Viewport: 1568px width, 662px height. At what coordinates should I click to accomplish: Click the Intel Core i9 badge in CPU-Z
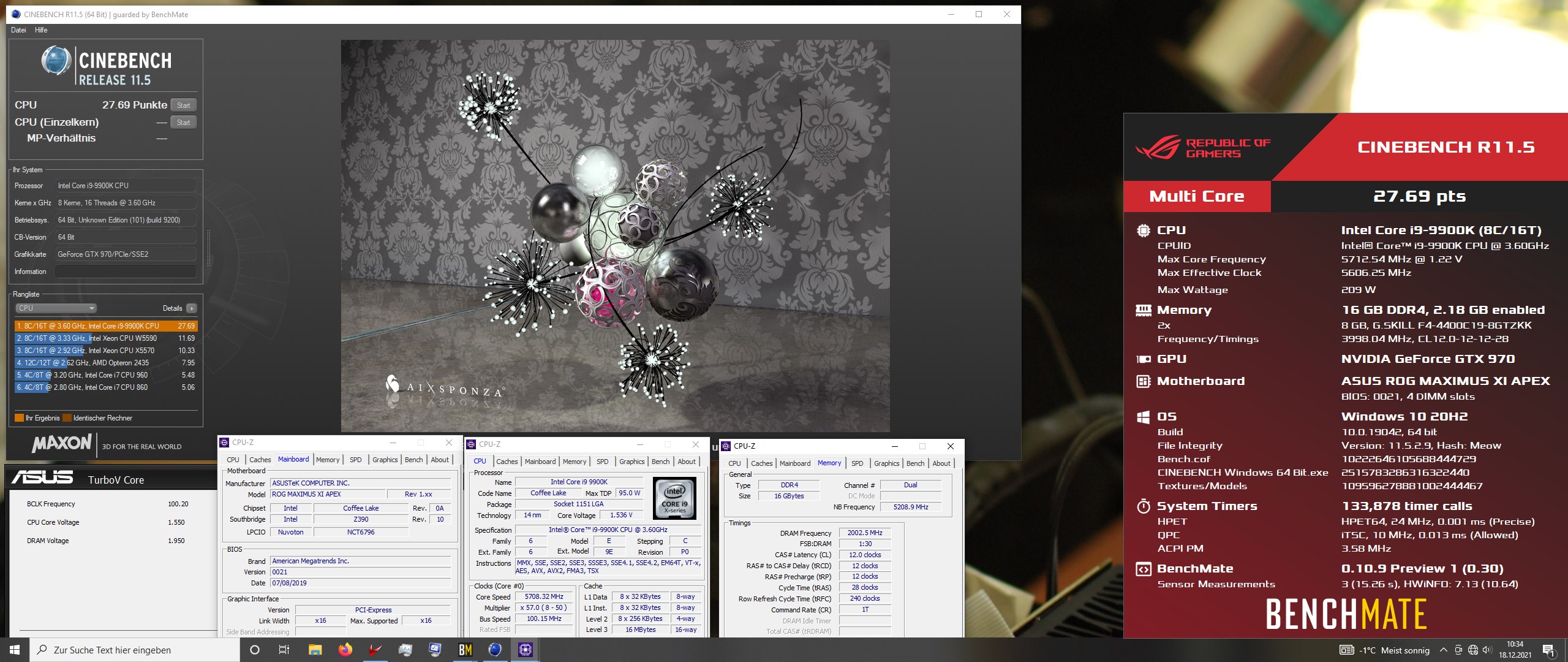[x=674, y=498]
